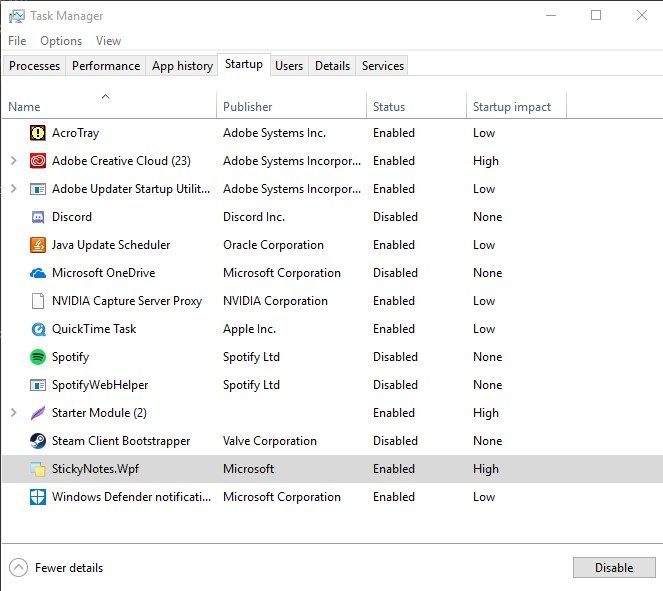The height and width of the screenshot is (591, 663).
Task: Click the NVIDIA Corporation publisher cell
Action: (x=275, y=301)
